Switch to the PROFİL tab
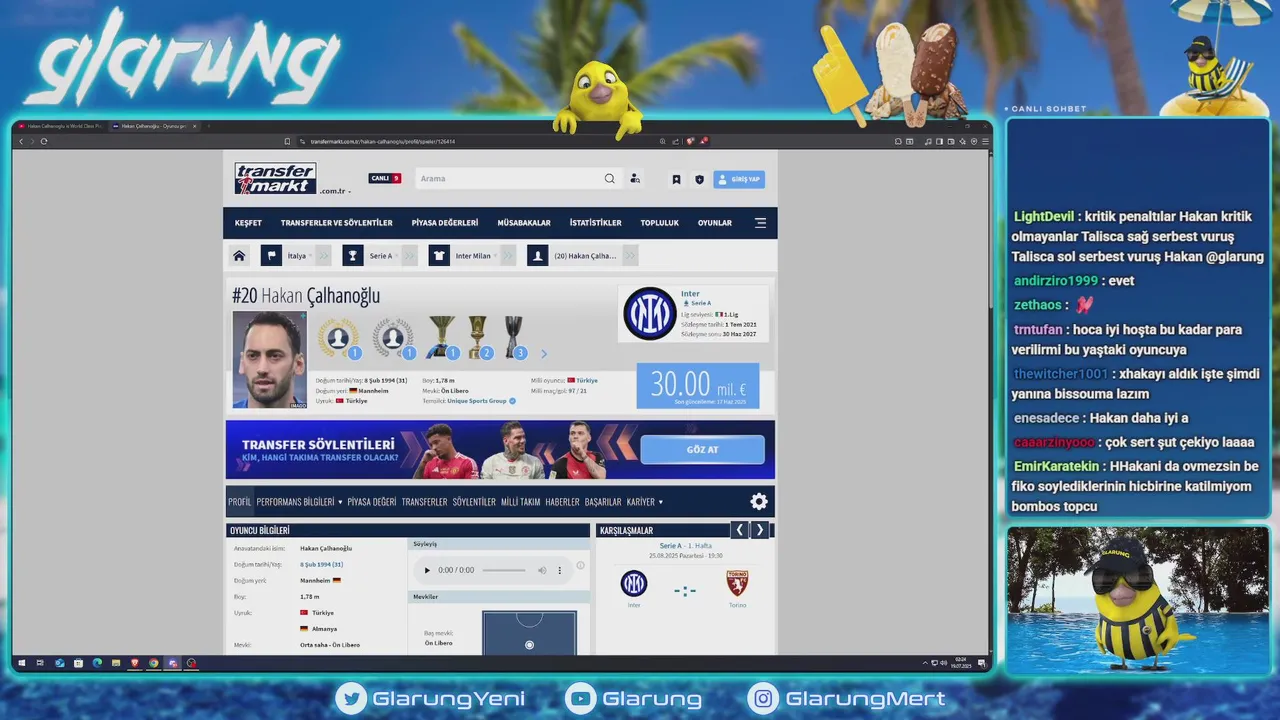1280x720 pixels. (240, 502)
